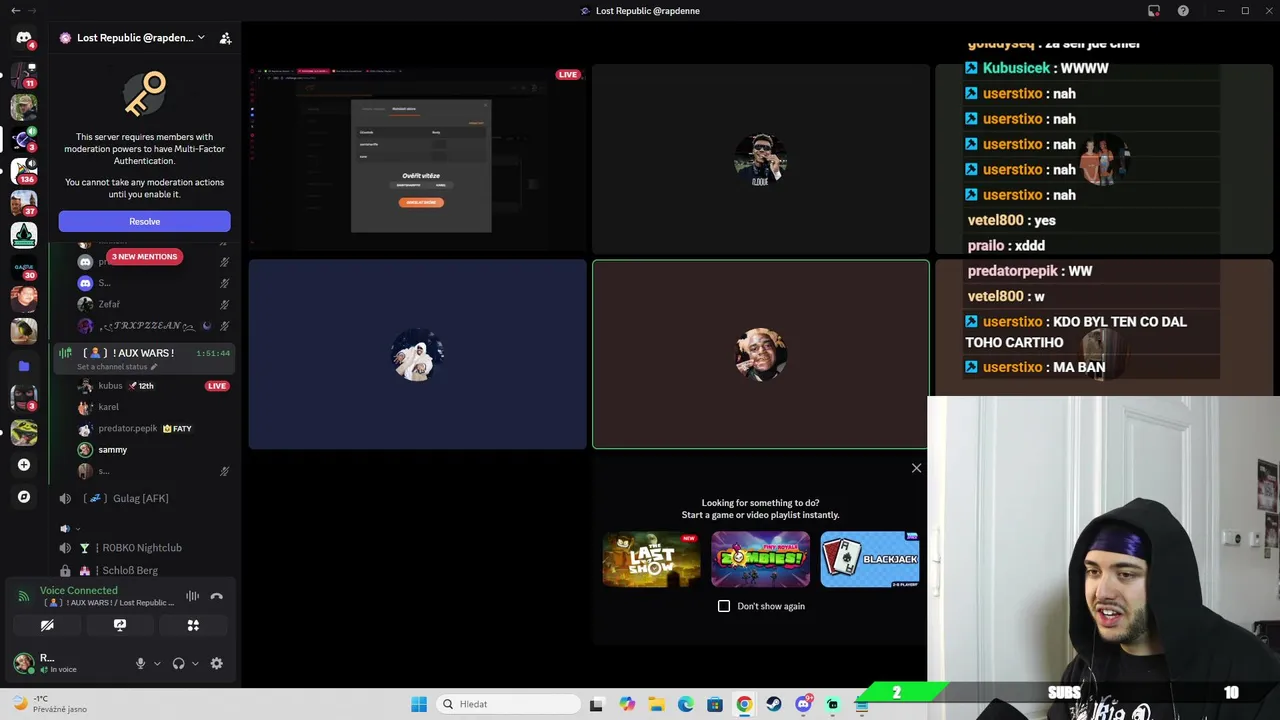The height and width of the screenshot is (720, 1280).
Task: Open Steam from taskbar
Action: tap(774, 704)
